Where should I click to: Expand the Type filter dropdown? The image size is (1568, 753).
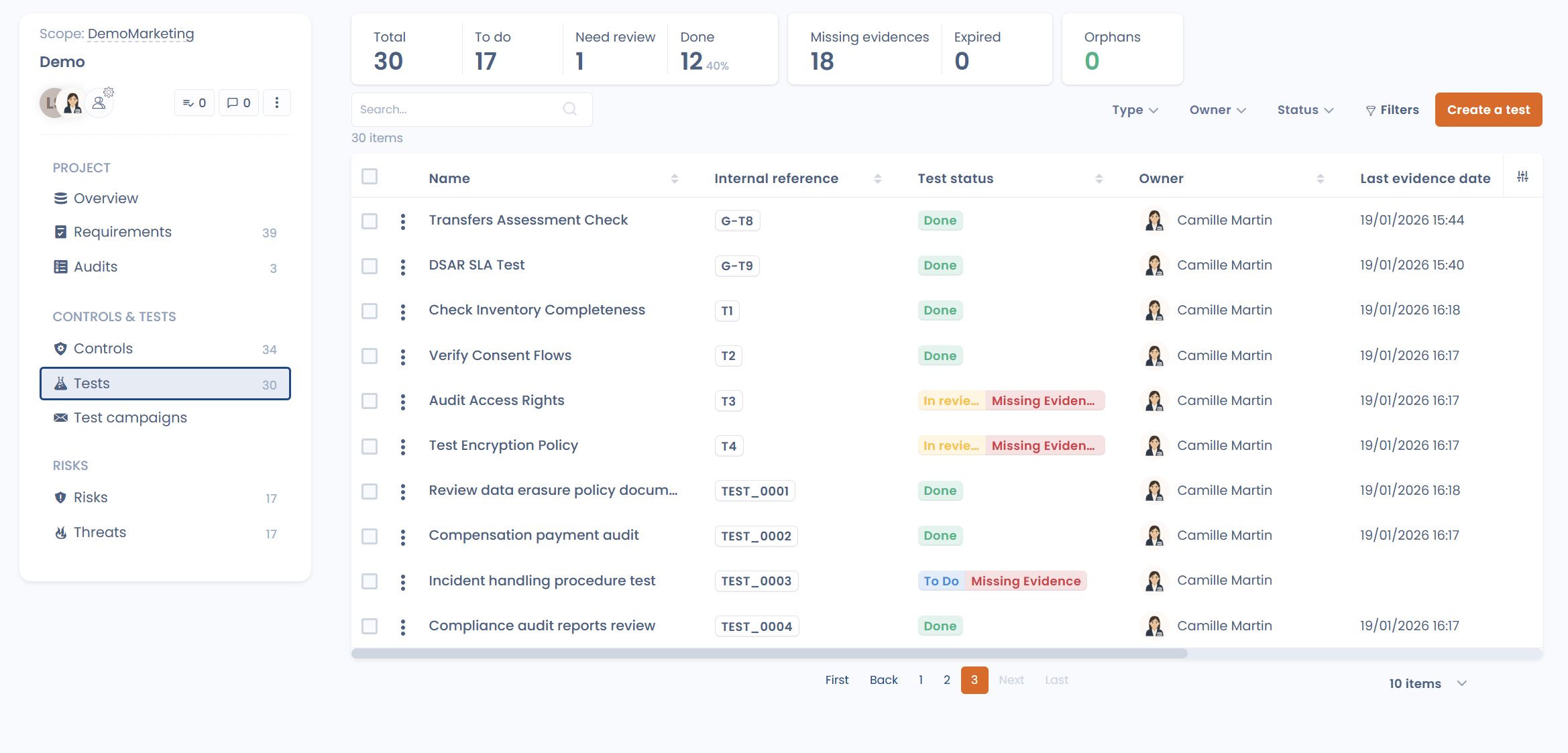pyautogui.click(x=1135, y=110)
